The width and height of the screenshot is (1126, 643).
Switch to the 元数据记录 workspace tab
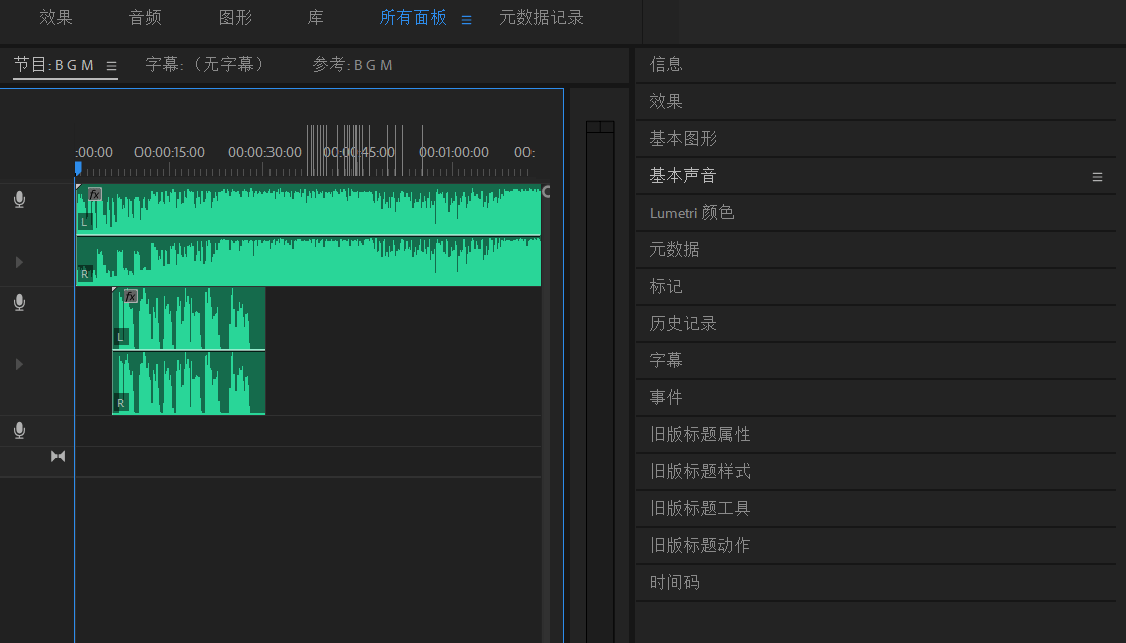pos(541,18)
